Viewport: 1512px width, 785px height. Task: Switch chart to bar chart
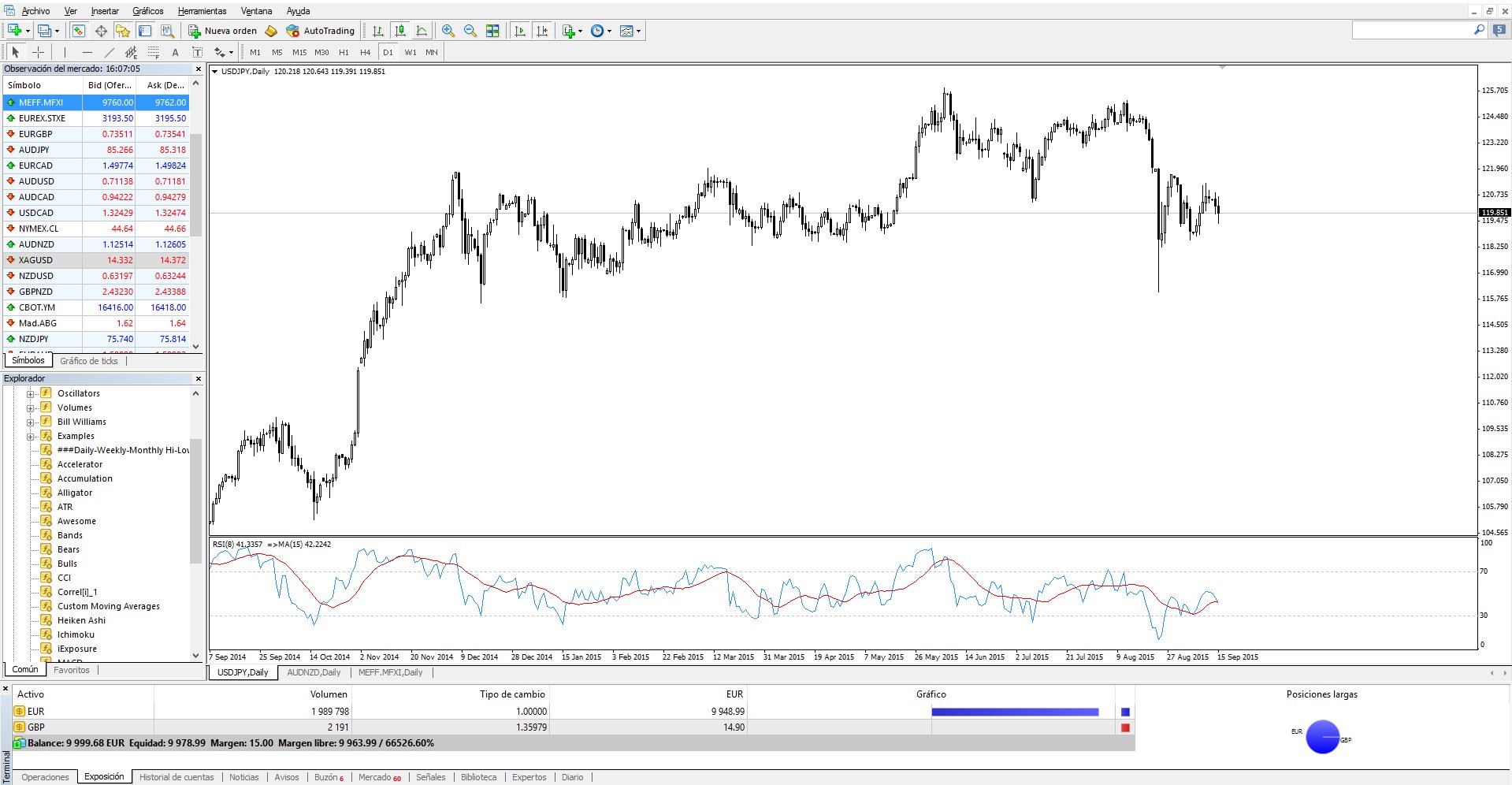point(378,31)
